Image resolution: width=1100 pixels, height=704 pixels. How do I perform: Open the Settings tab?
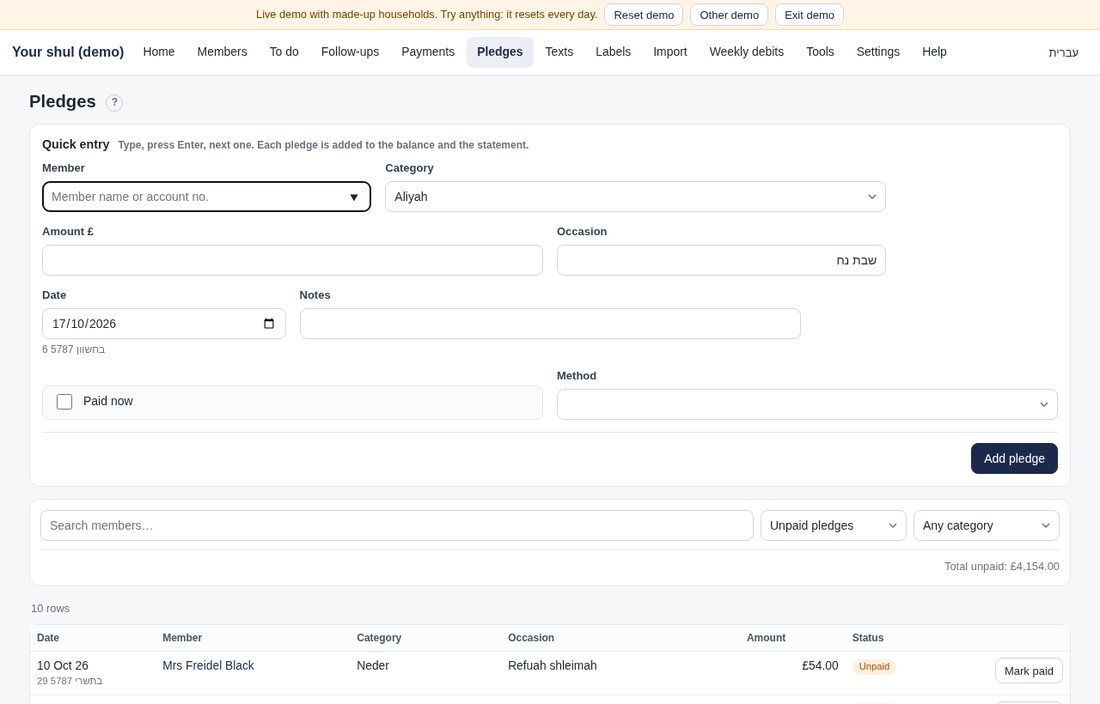[878, 52]
